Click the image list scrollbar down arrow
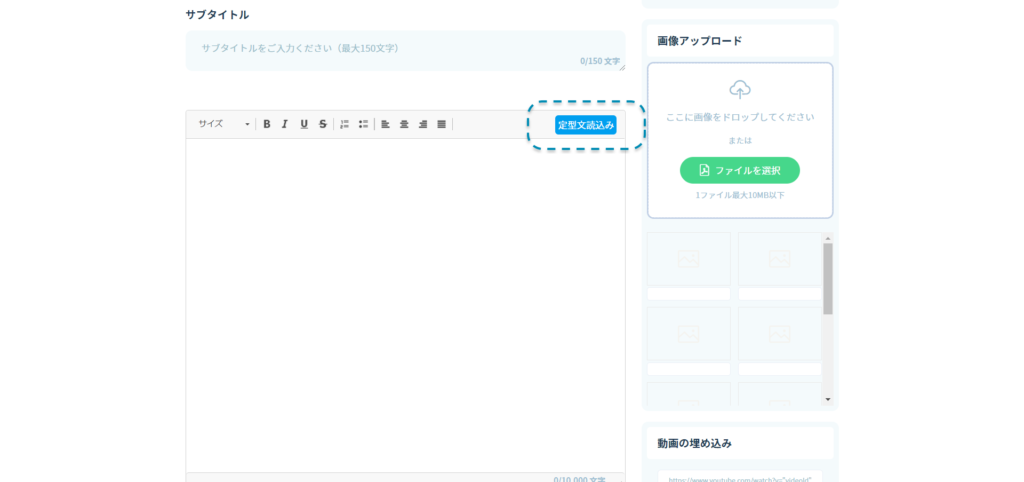 pos(827,399)
